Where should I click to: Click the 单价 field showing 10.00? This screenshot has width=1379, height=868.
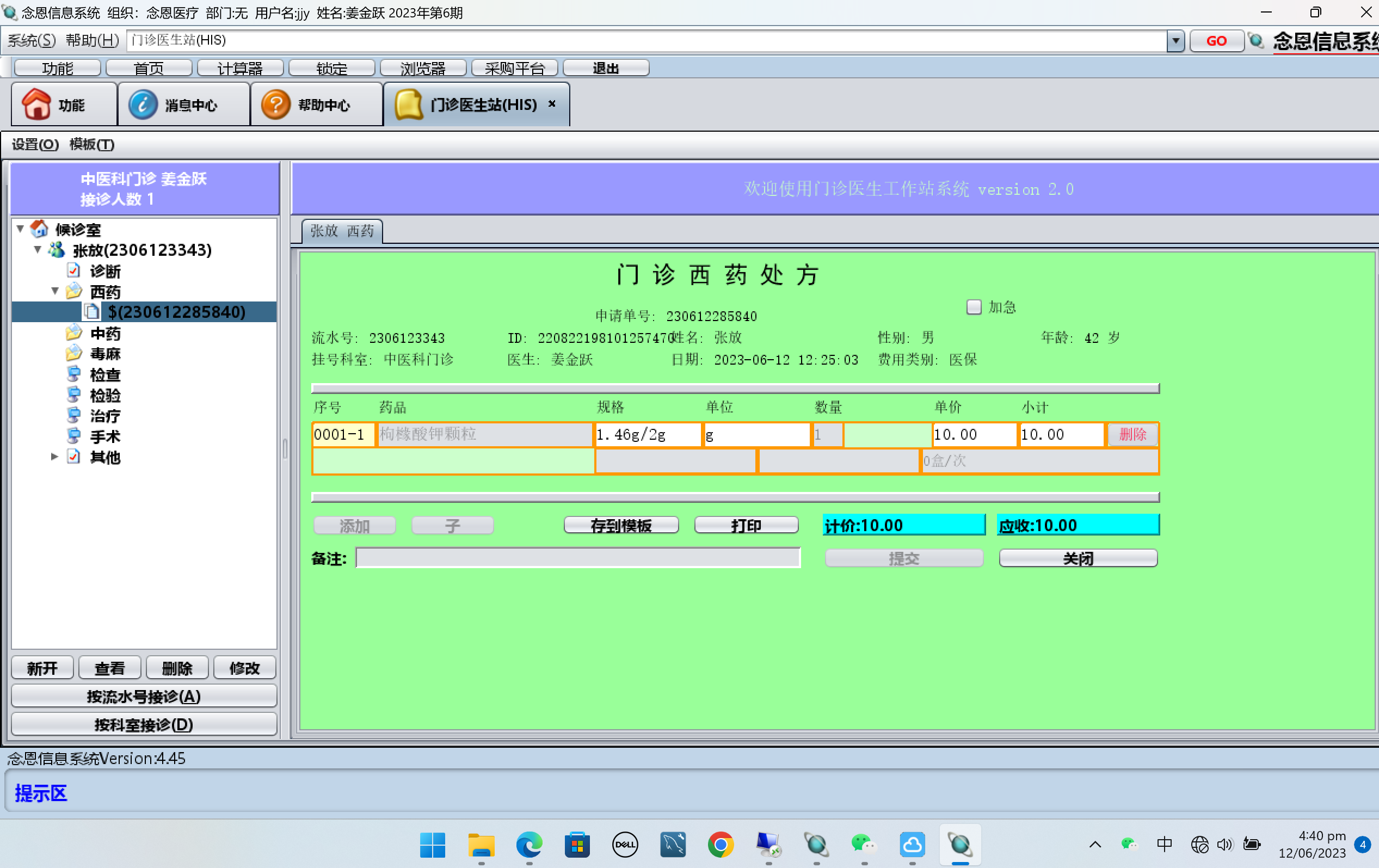tap(974, 434)
